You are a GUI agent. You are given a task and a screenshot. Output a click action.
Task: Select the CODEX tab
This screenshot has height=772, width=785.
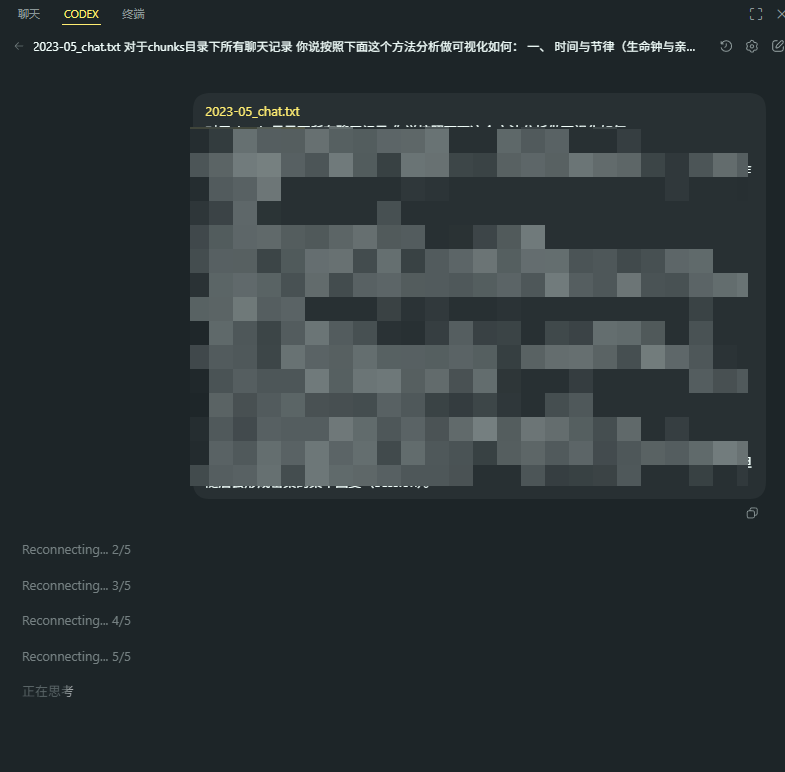[81, 14]
